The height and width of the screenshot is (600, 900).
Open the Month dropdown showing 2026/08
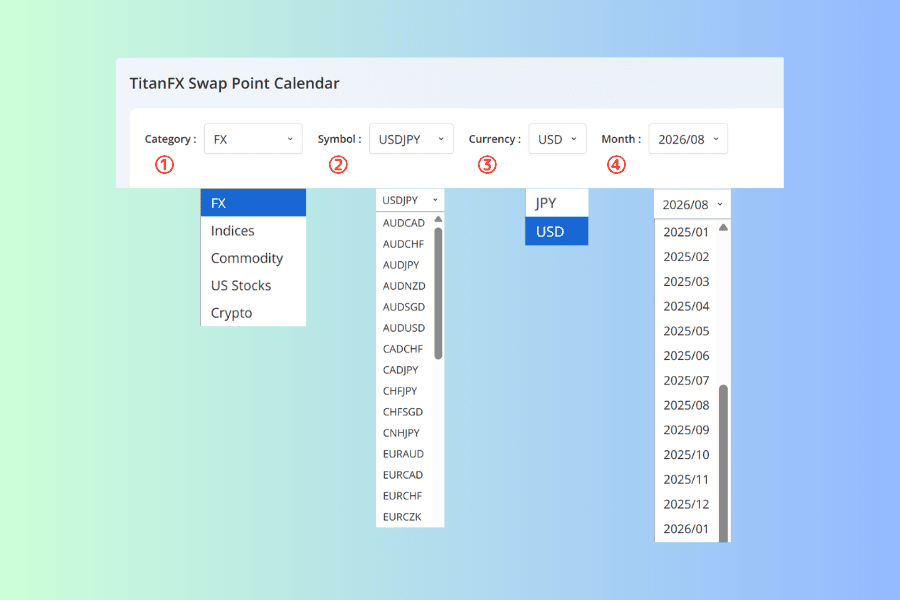click(688, 139)
